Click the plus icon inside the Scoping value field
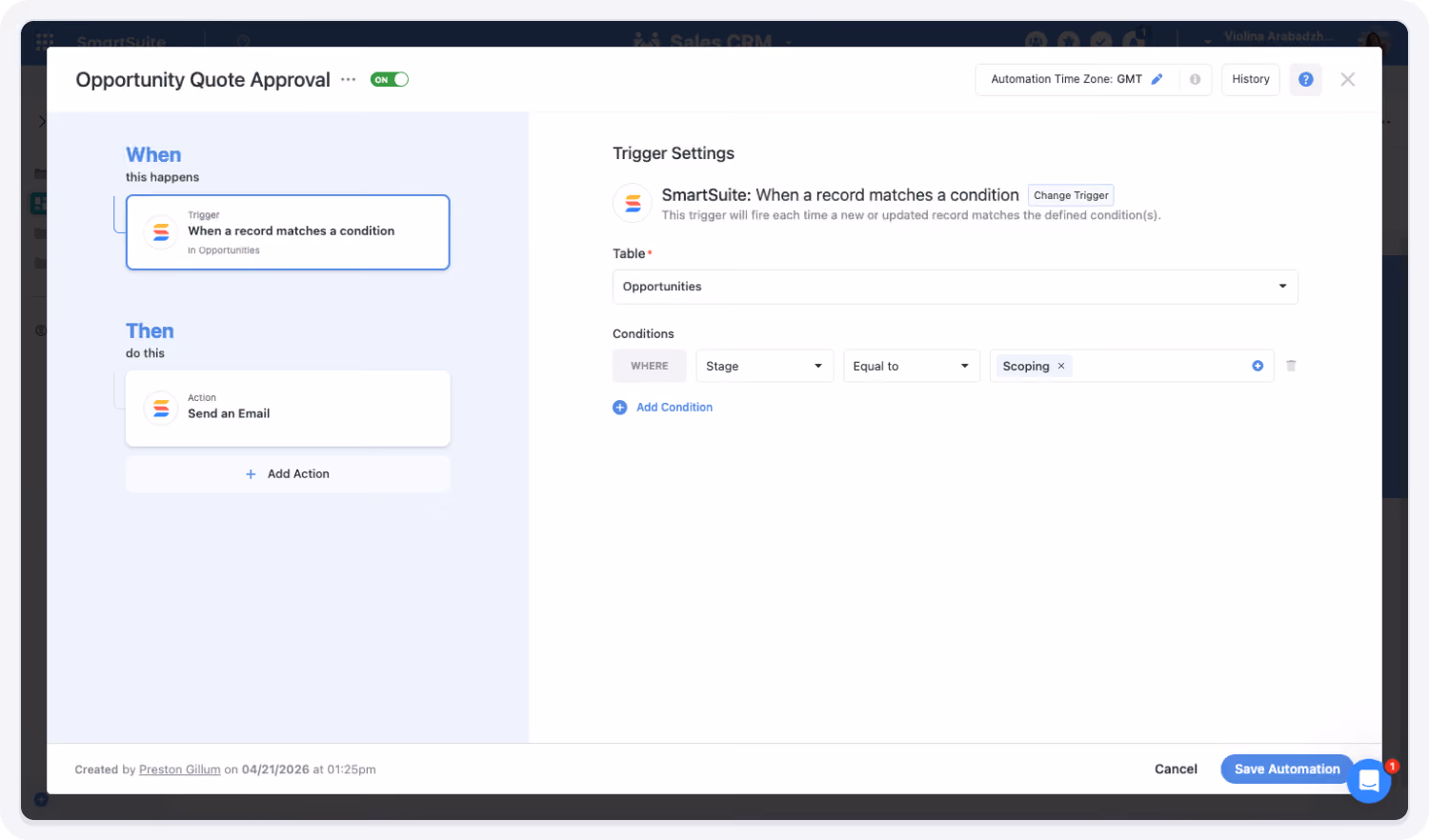The height and width of the screenshot is (840, 1429). click(1258, 366)
